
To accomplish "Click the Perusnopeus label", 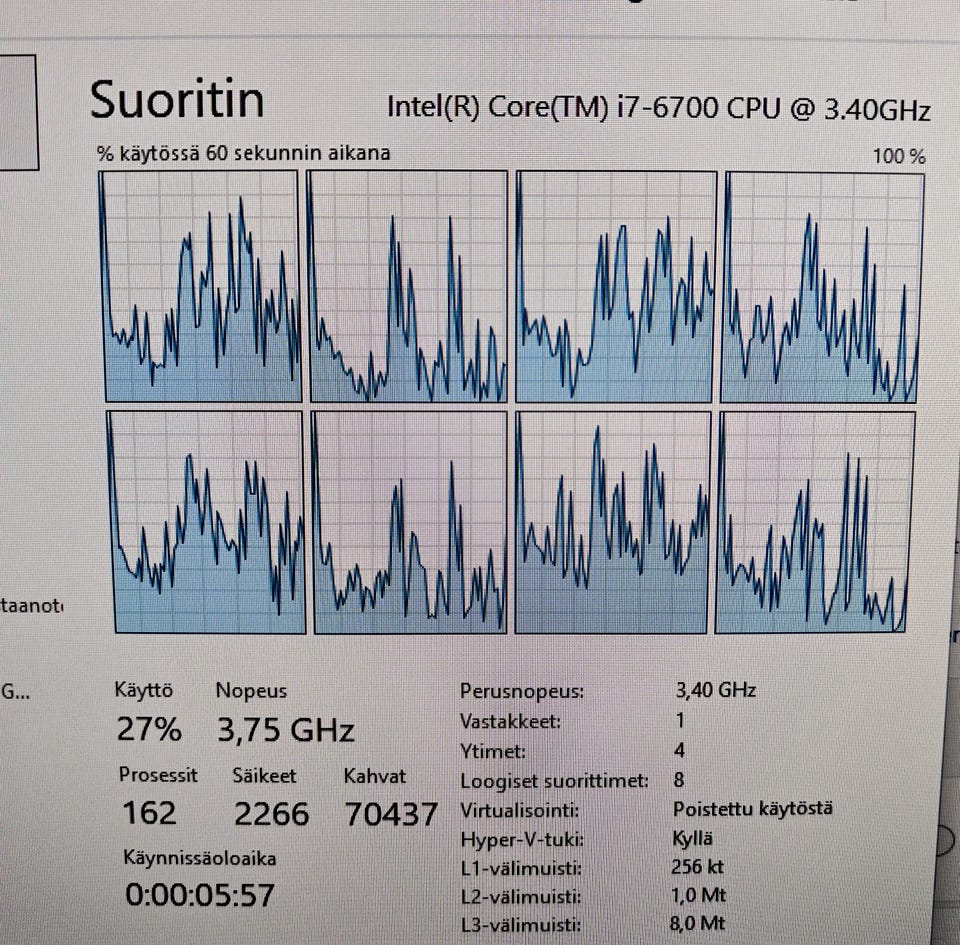I will coord(522,692).
